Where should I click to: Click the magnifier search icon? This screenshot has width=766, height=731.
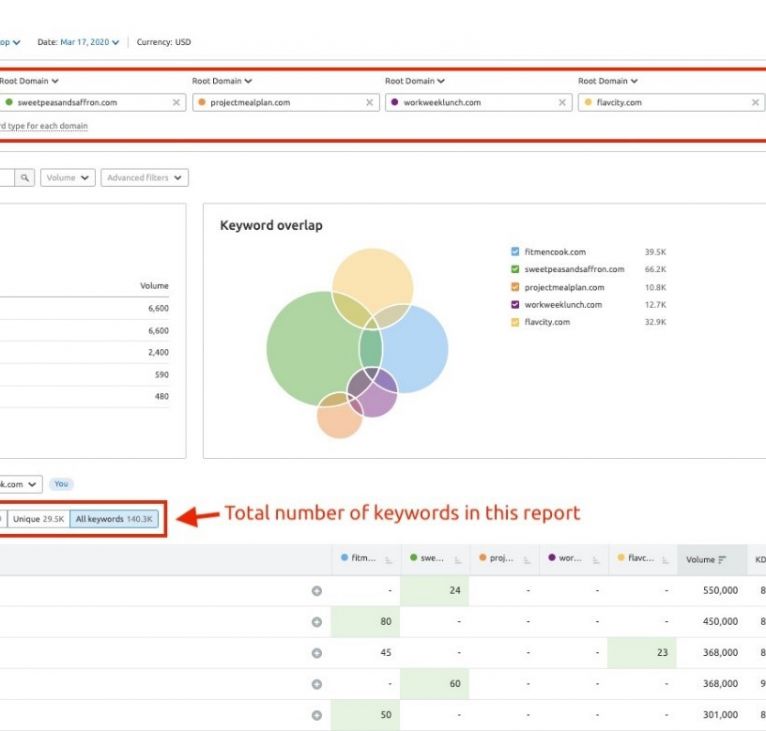[x=25, y=178]
